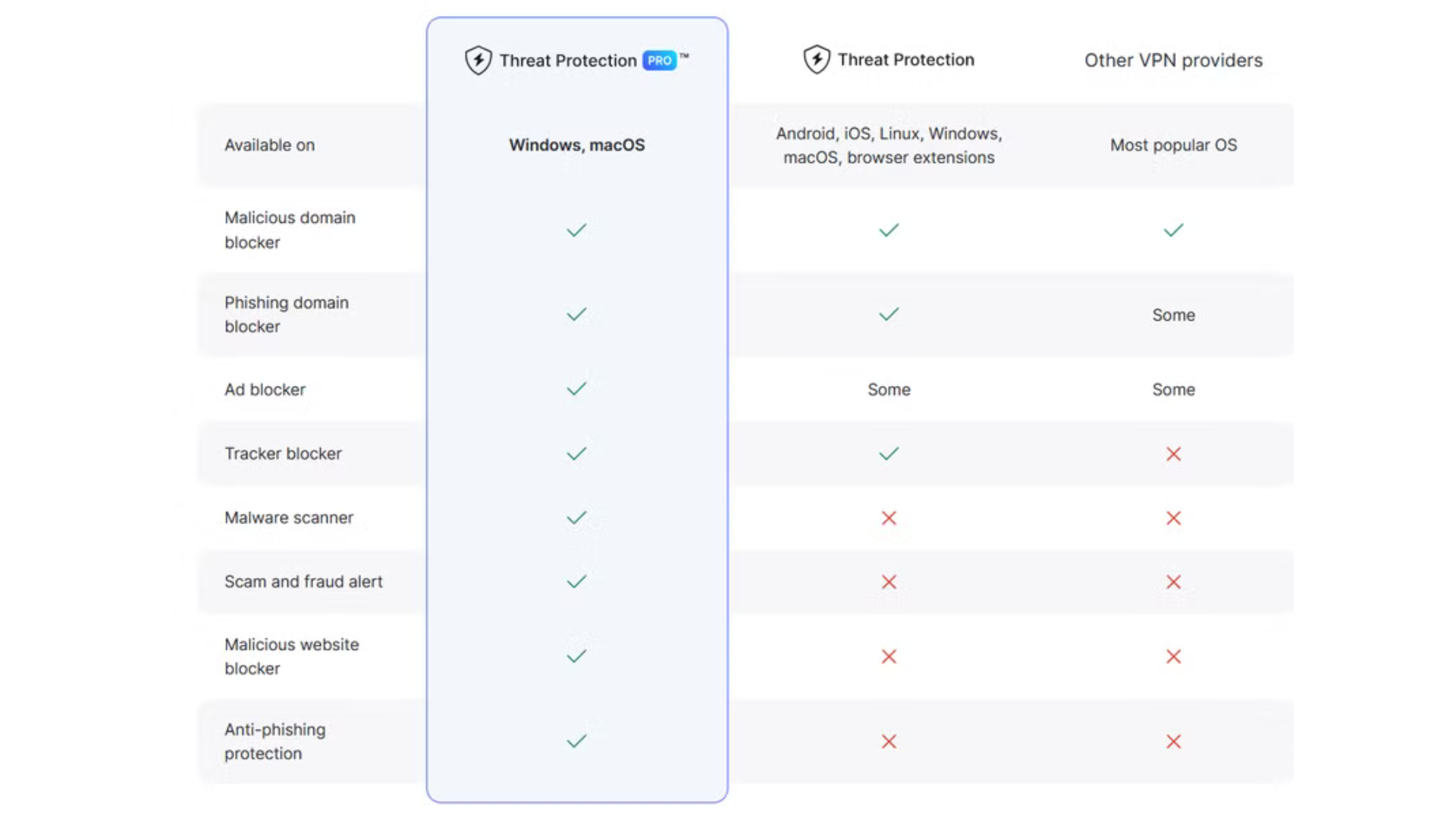Click Threat Protection checkmark for Tracker blocker

click(x=889, y=453)
